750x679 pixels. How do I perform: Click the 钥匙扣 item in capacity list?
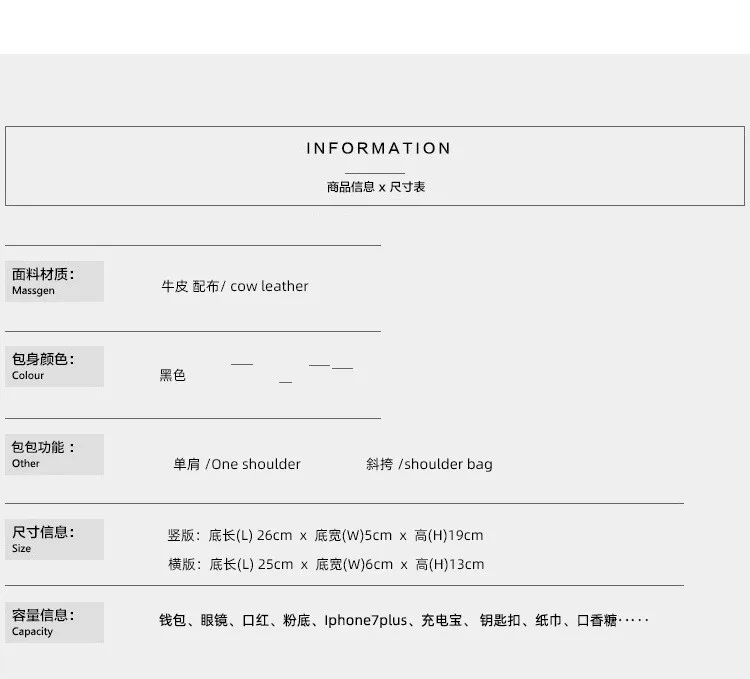point(500,620)
